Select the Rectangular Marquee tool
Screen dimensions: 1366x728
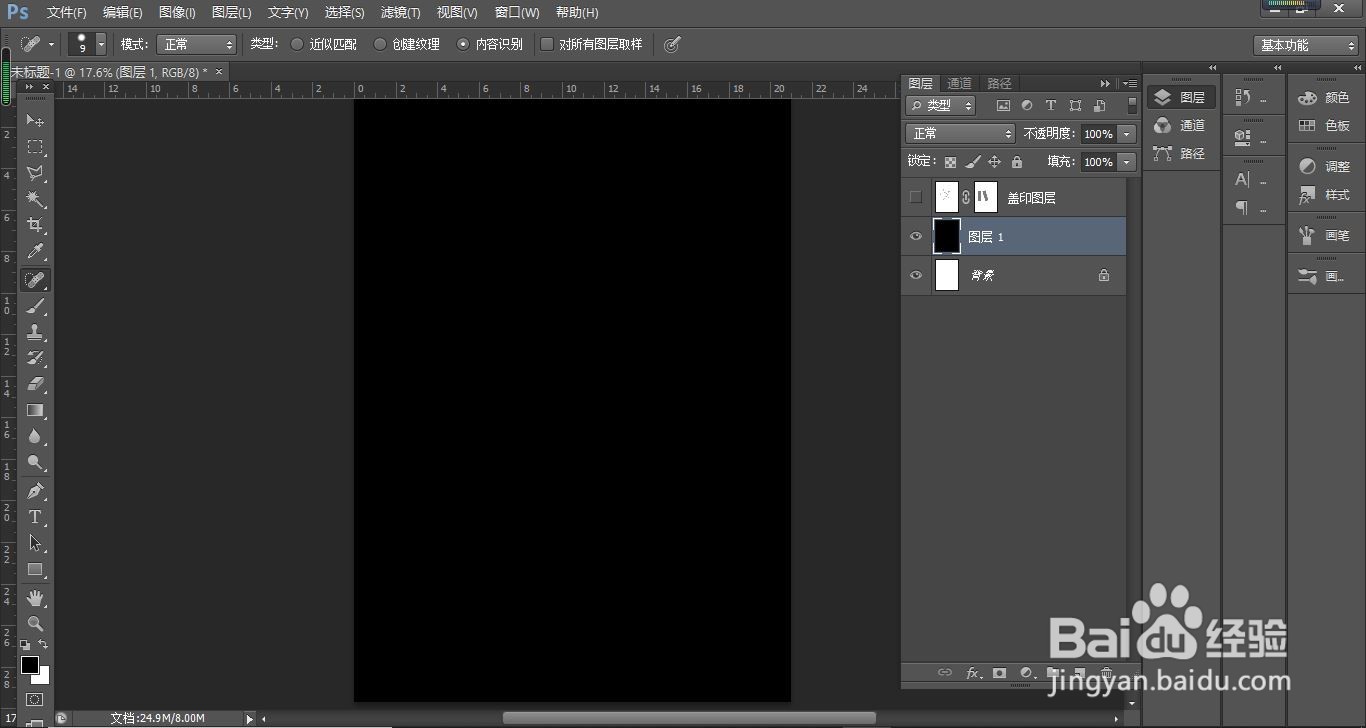[35, 147]
